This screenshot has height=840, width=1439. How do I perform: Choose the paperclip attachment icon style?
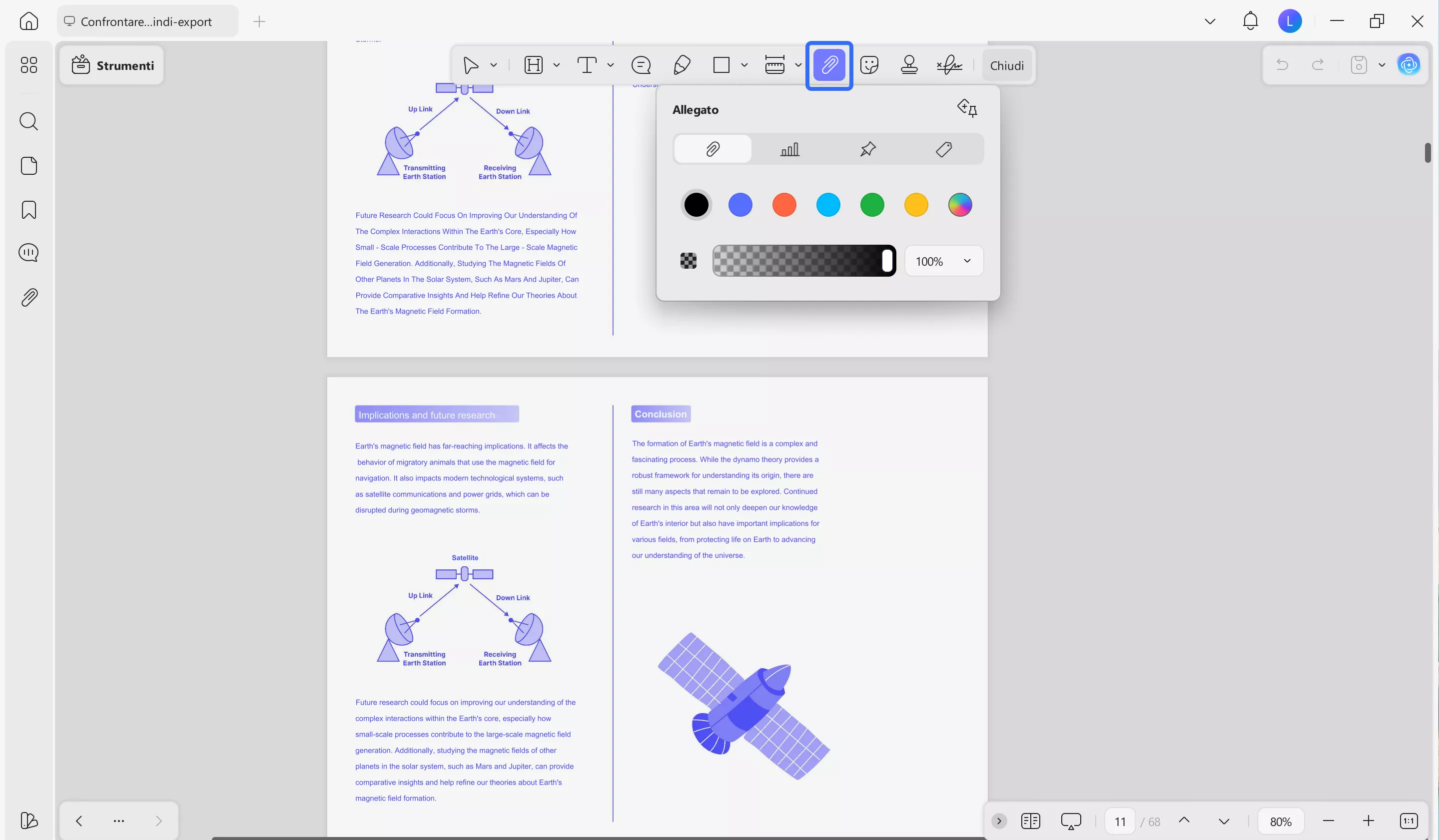click(713, 149)
